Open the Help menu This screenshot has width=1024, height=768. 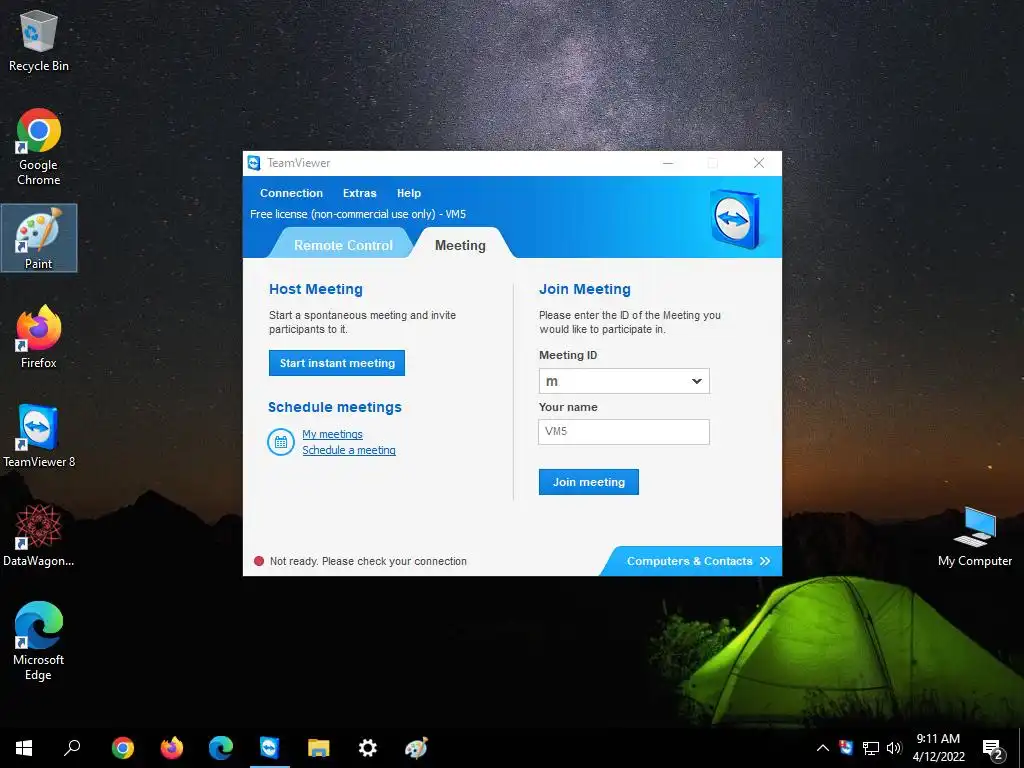tap(409, 193)
